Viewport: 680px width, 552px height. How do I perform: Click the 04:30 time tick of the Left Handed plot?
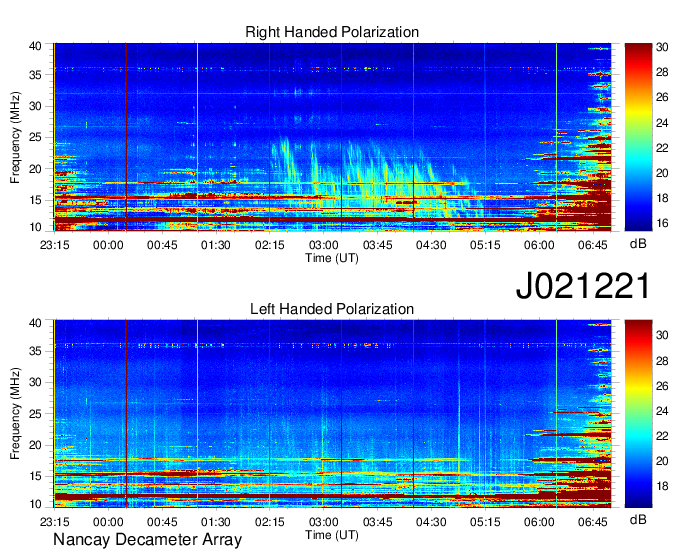431,522
